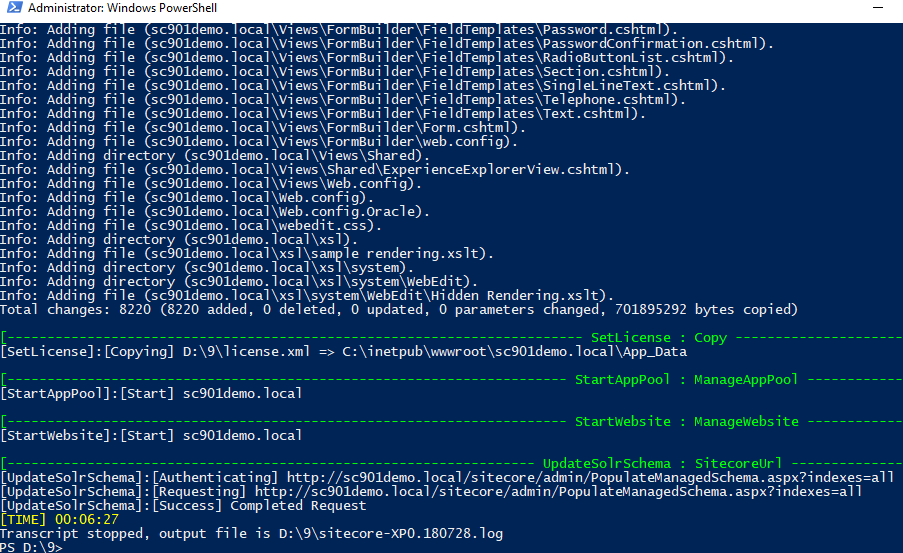Click the '[Success] Completed Request' line
The height and width of the screenshot is (553, 903).
tap(183, 506)
